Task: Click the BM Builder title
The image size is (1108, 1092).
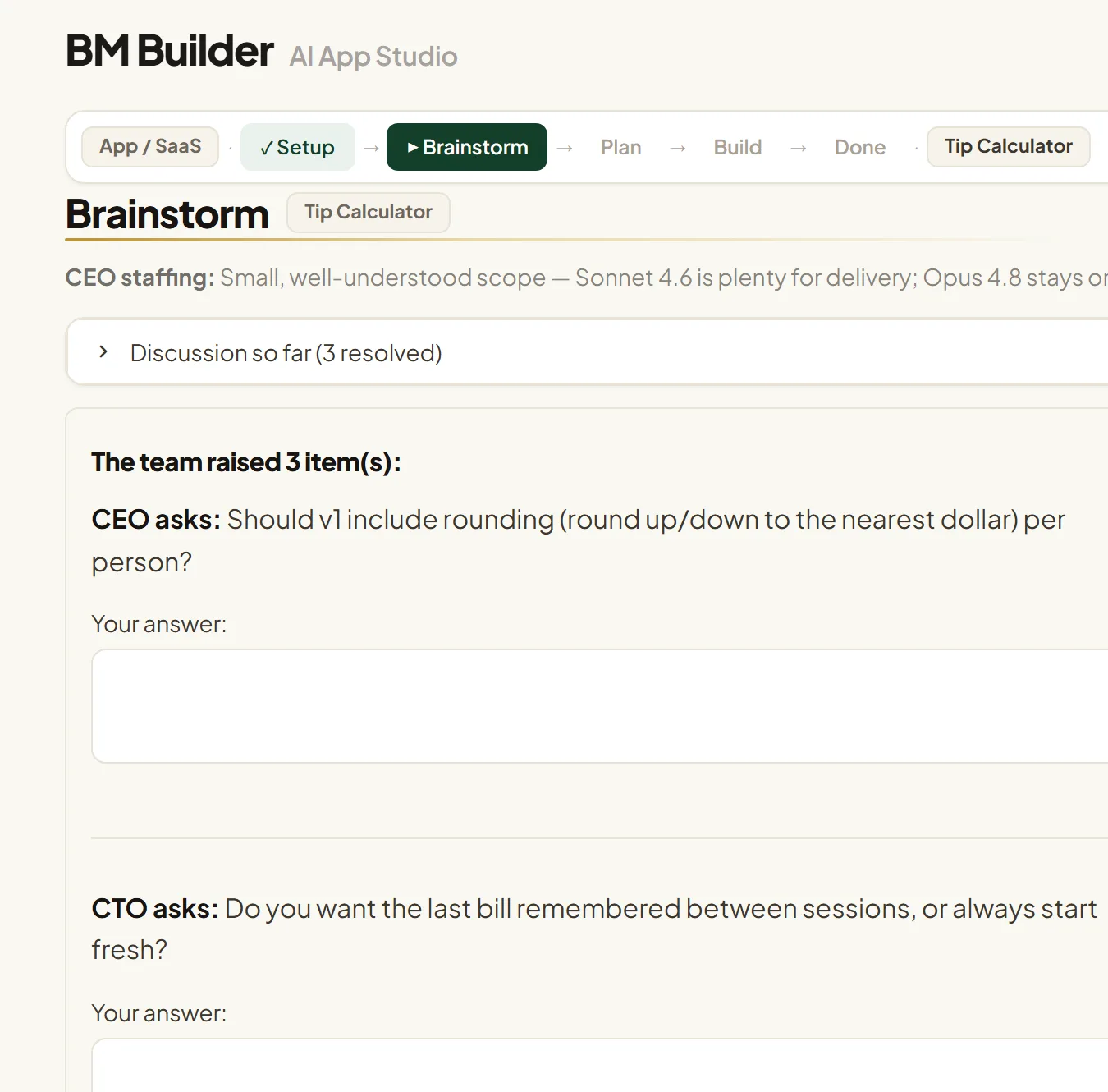Action: 170,51
